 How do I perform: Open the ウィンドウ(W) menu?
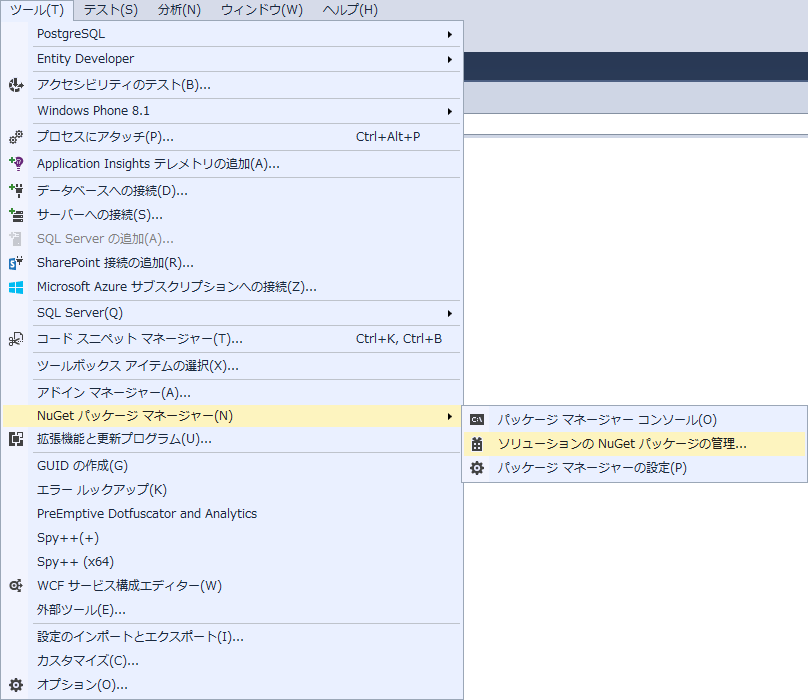pos(262,10)
